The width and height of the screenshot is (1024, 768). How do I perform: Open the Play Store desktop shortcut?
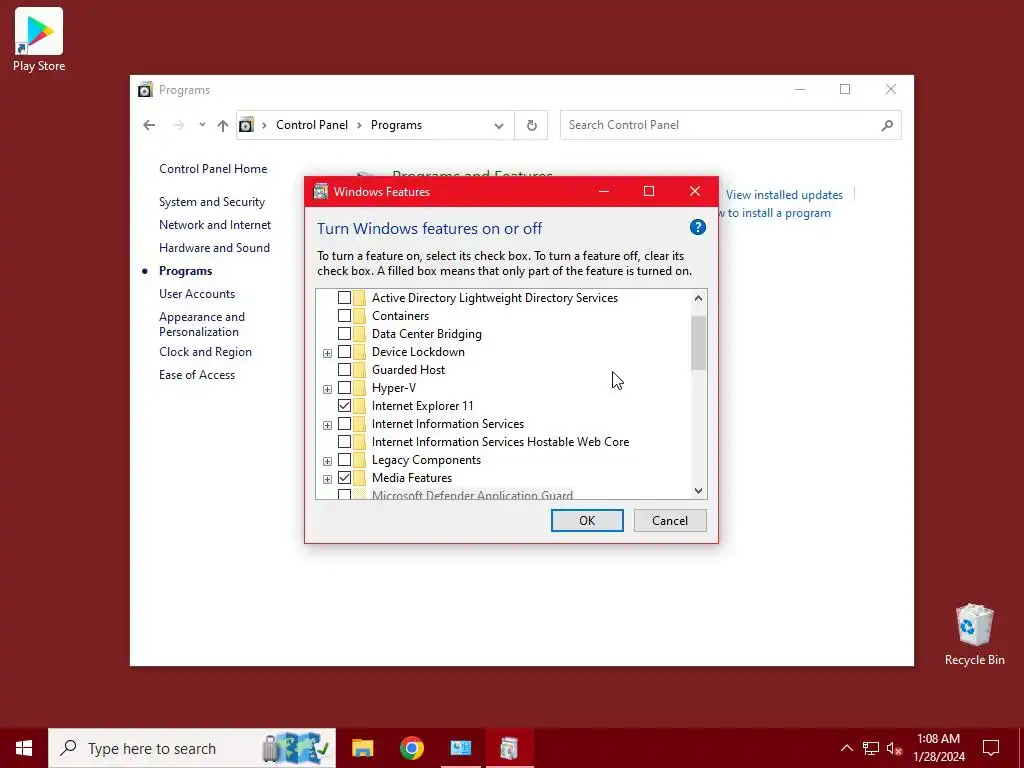(39, 39)
